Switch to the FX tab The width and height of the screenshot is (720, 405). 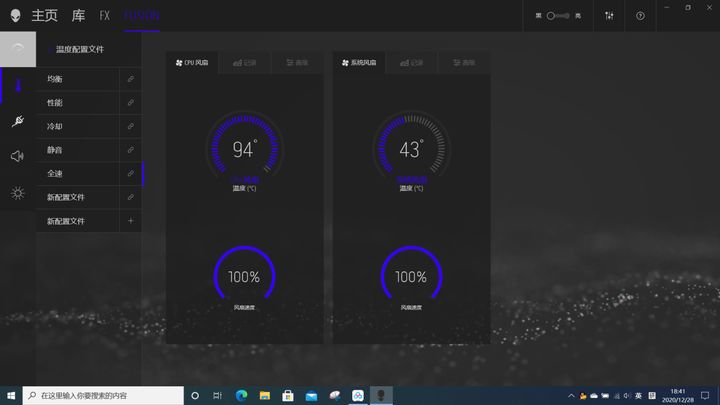point(105,16)
